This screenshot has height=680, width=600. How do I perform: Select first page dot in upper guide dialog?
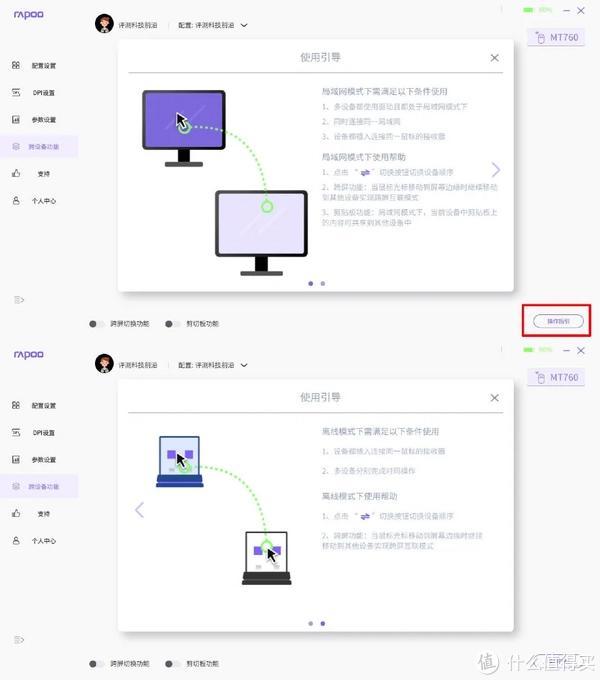coord(310,284)
